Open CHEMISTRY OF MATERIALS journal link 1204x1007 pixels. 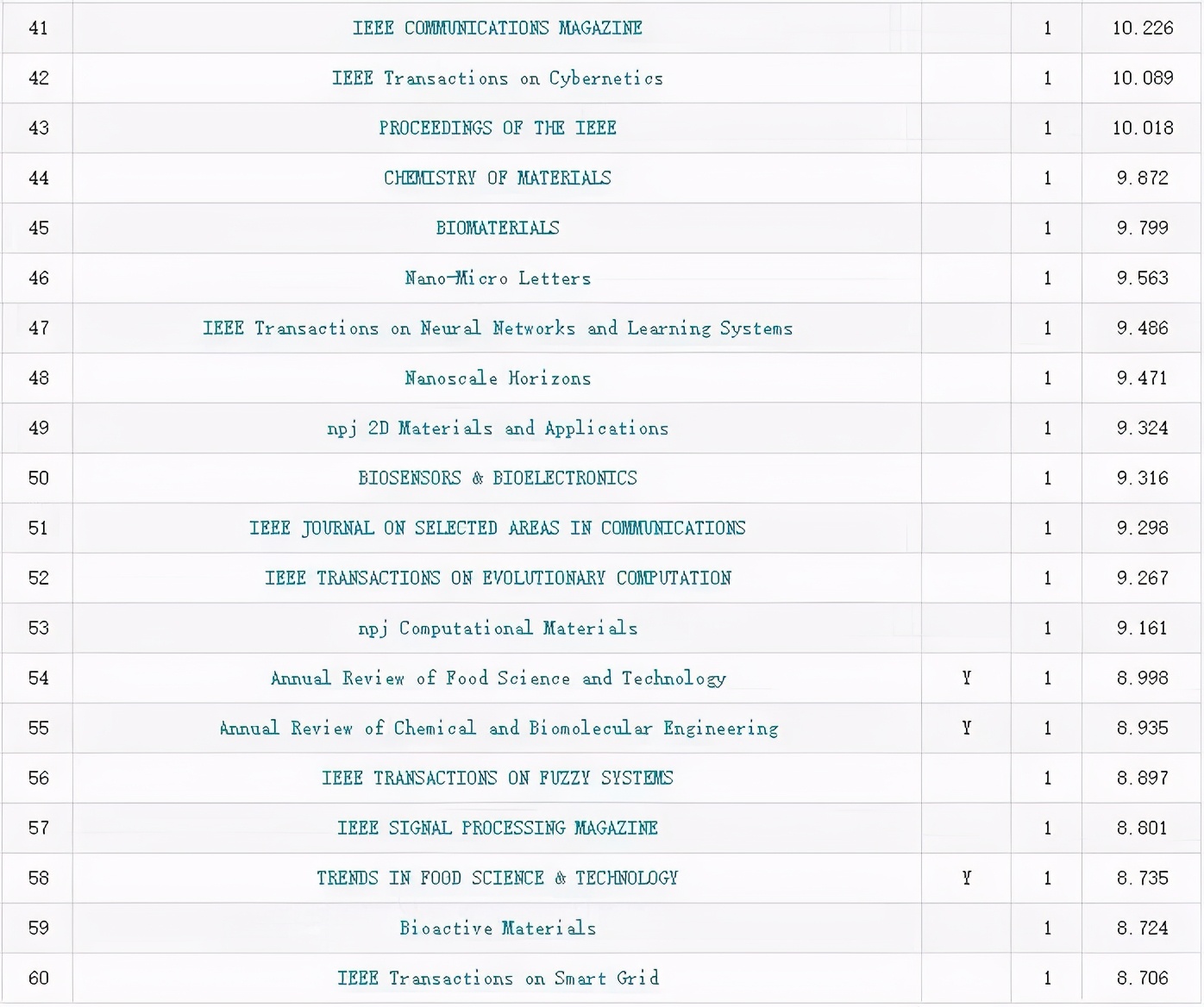498,178
